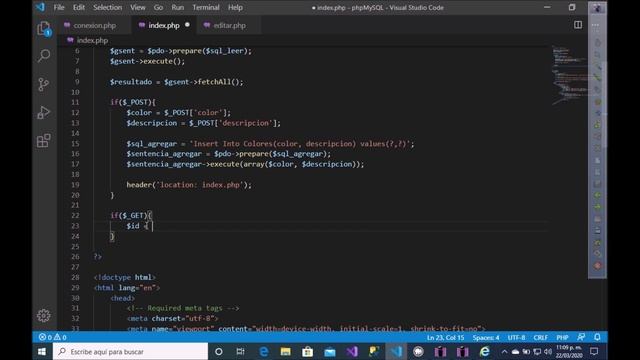Open the editor More Actions ellipsis
This screenshot has height=360, width=640.
[595, 25]
